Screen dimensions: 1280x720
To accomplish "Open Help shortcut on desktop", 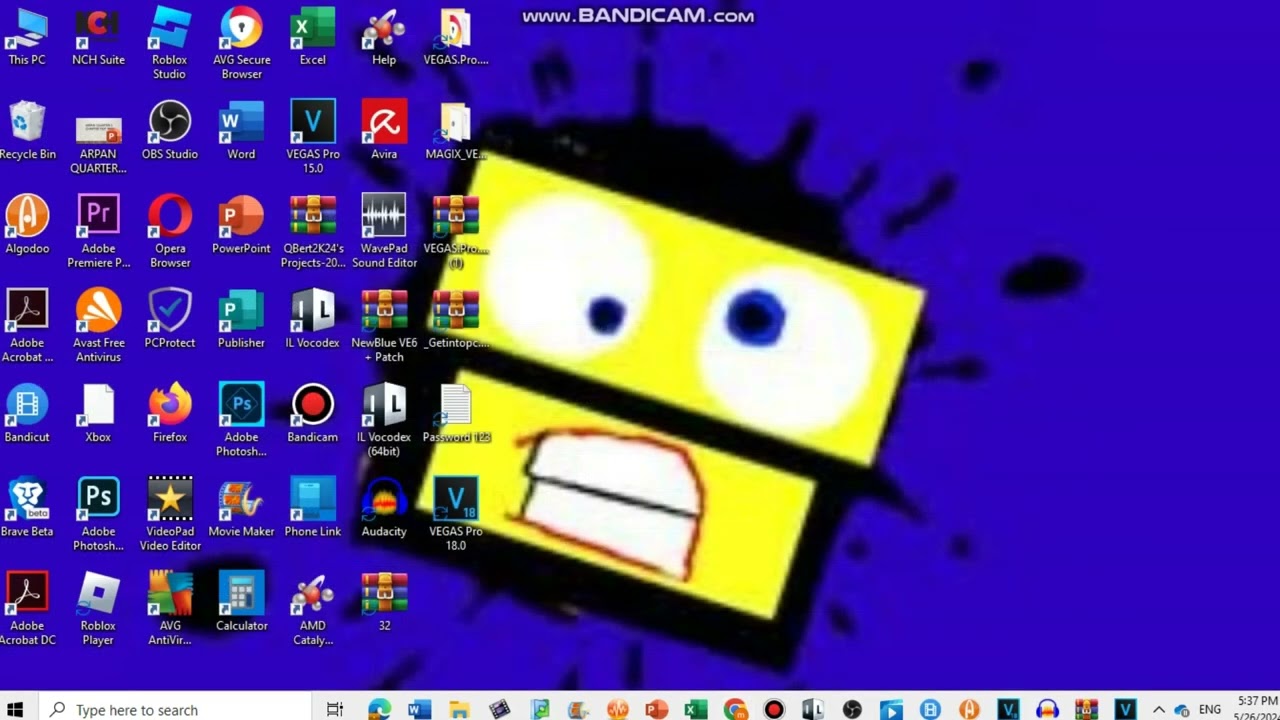I will 384,37.
